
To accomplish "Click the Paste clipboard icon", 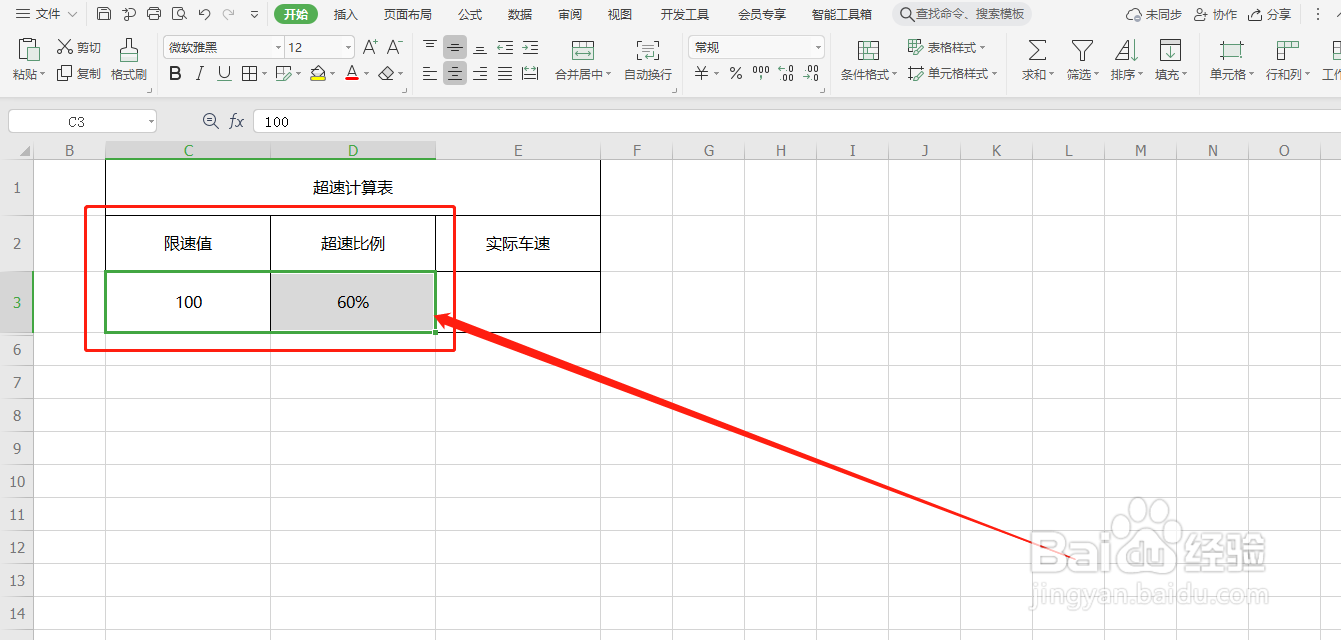I will point(29,49).
